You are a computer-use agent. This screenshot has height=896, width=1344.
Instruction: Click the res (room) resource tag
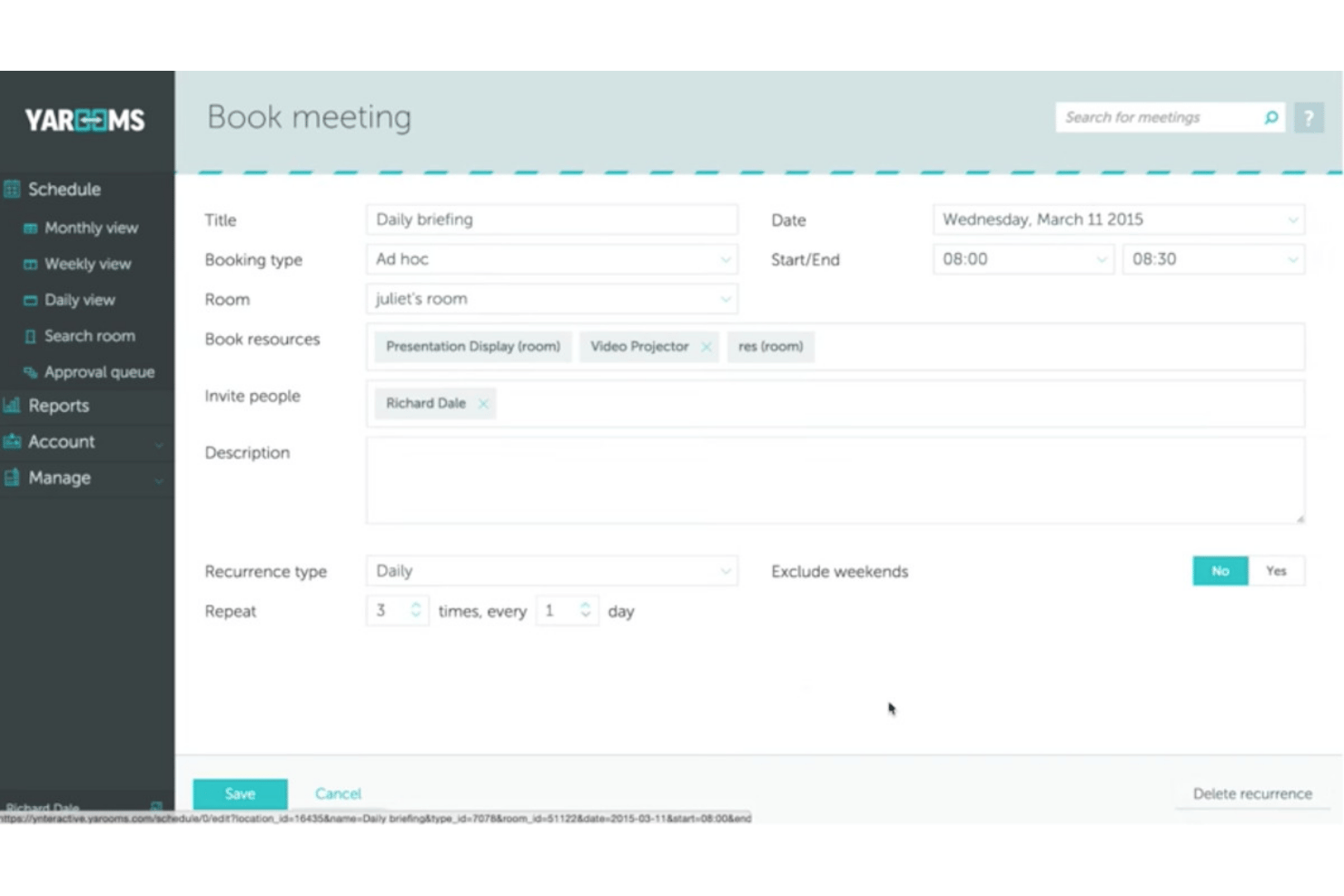[x=770, y=347]
